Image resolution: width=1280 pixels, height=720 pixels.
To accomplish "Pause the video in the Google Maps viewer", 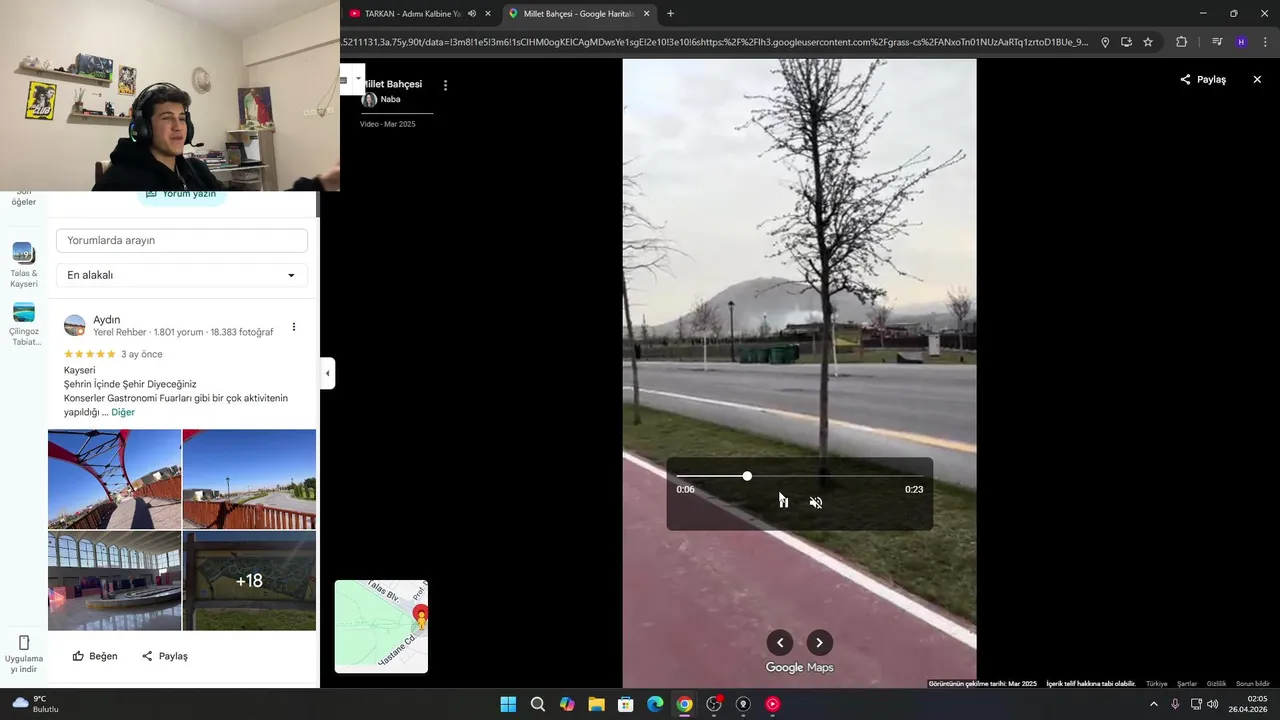I will point(784,502).
